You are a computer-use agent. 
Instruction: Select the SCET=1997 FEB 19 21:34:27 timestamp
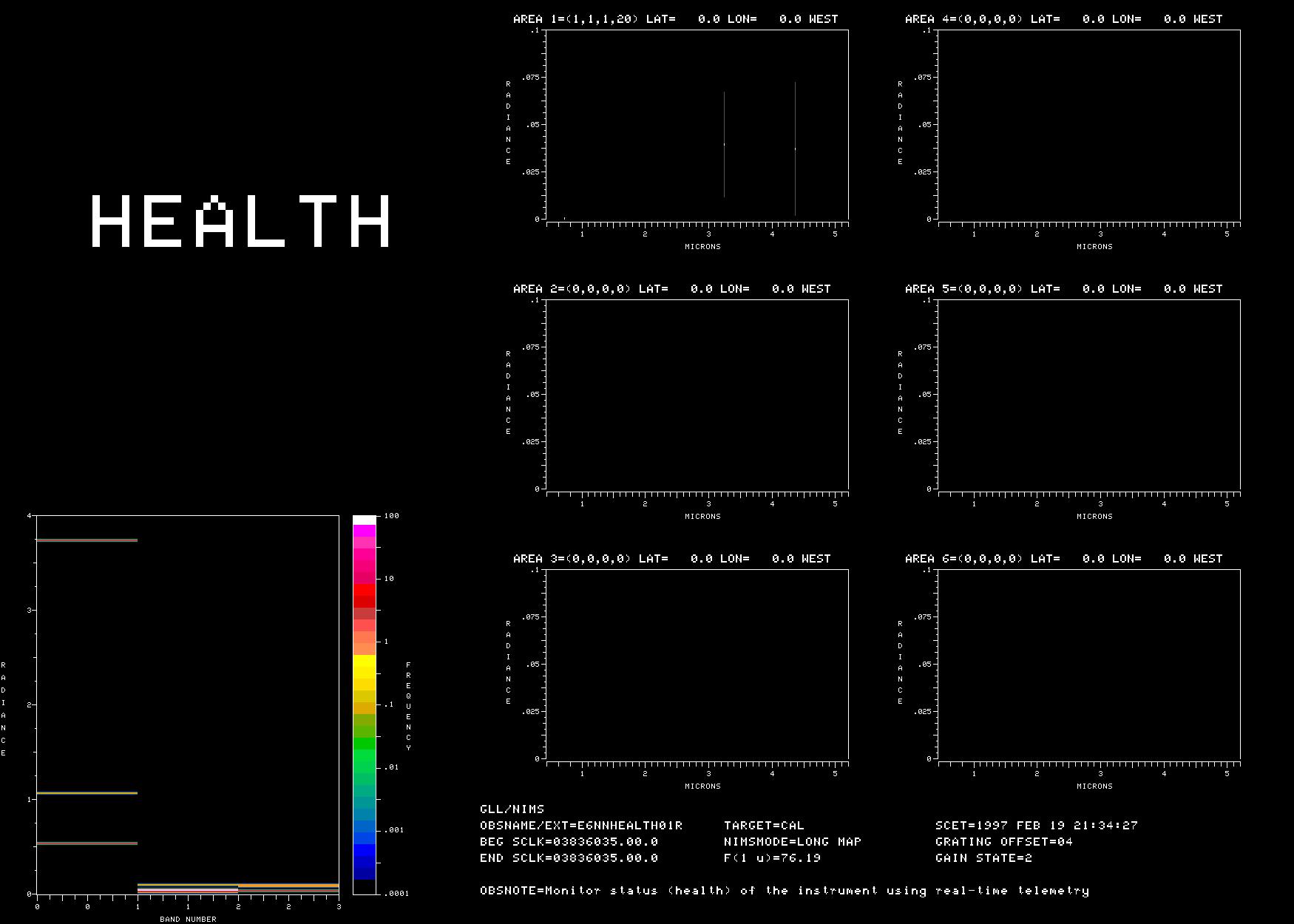pos(1037,826)
